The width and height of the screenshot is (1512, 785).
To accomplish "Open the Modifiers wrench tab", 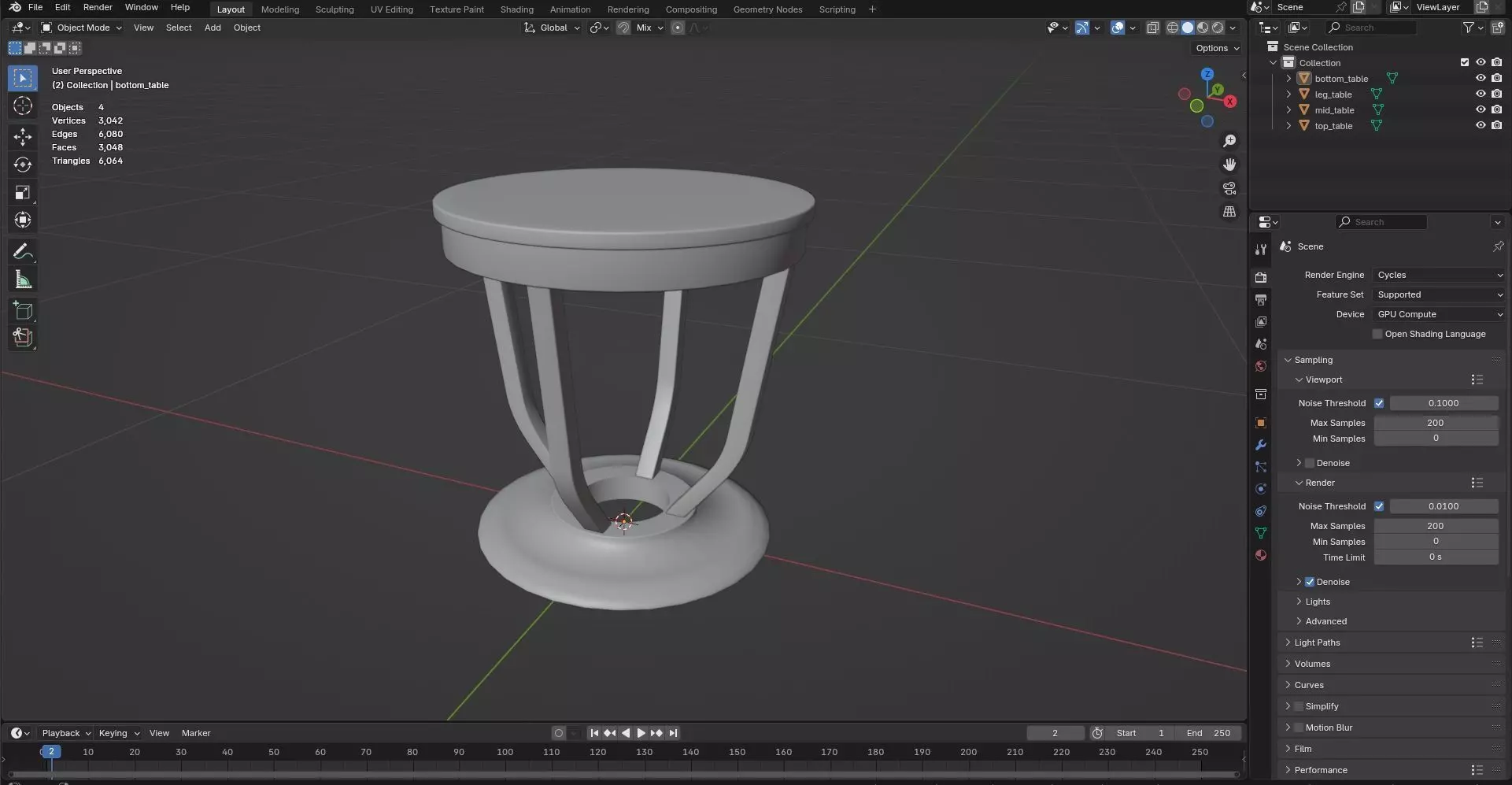I will click(1261, 445).
